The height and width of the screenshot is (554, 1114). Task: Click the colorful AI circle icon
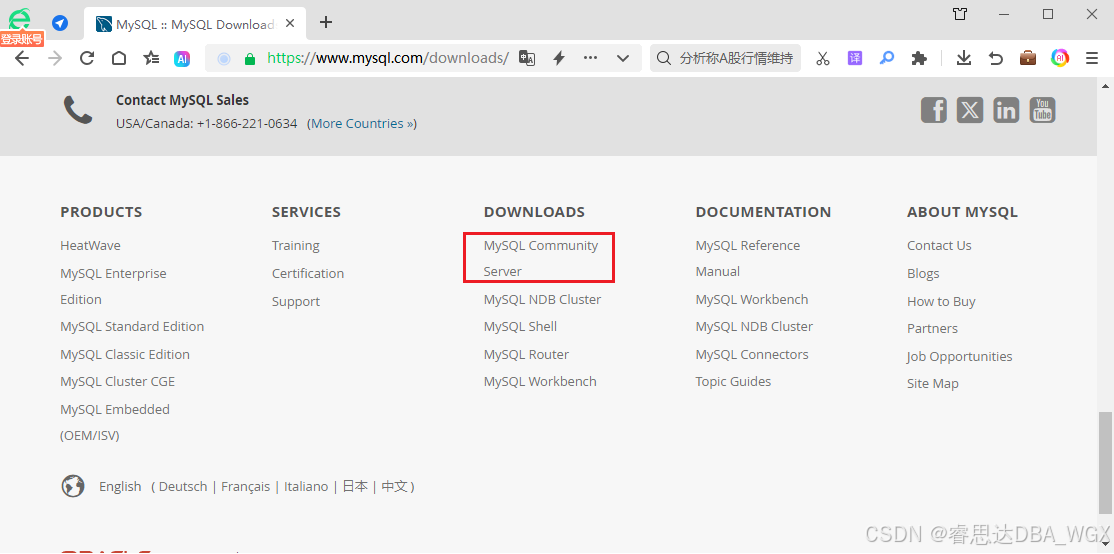[x=1060, y=58]
